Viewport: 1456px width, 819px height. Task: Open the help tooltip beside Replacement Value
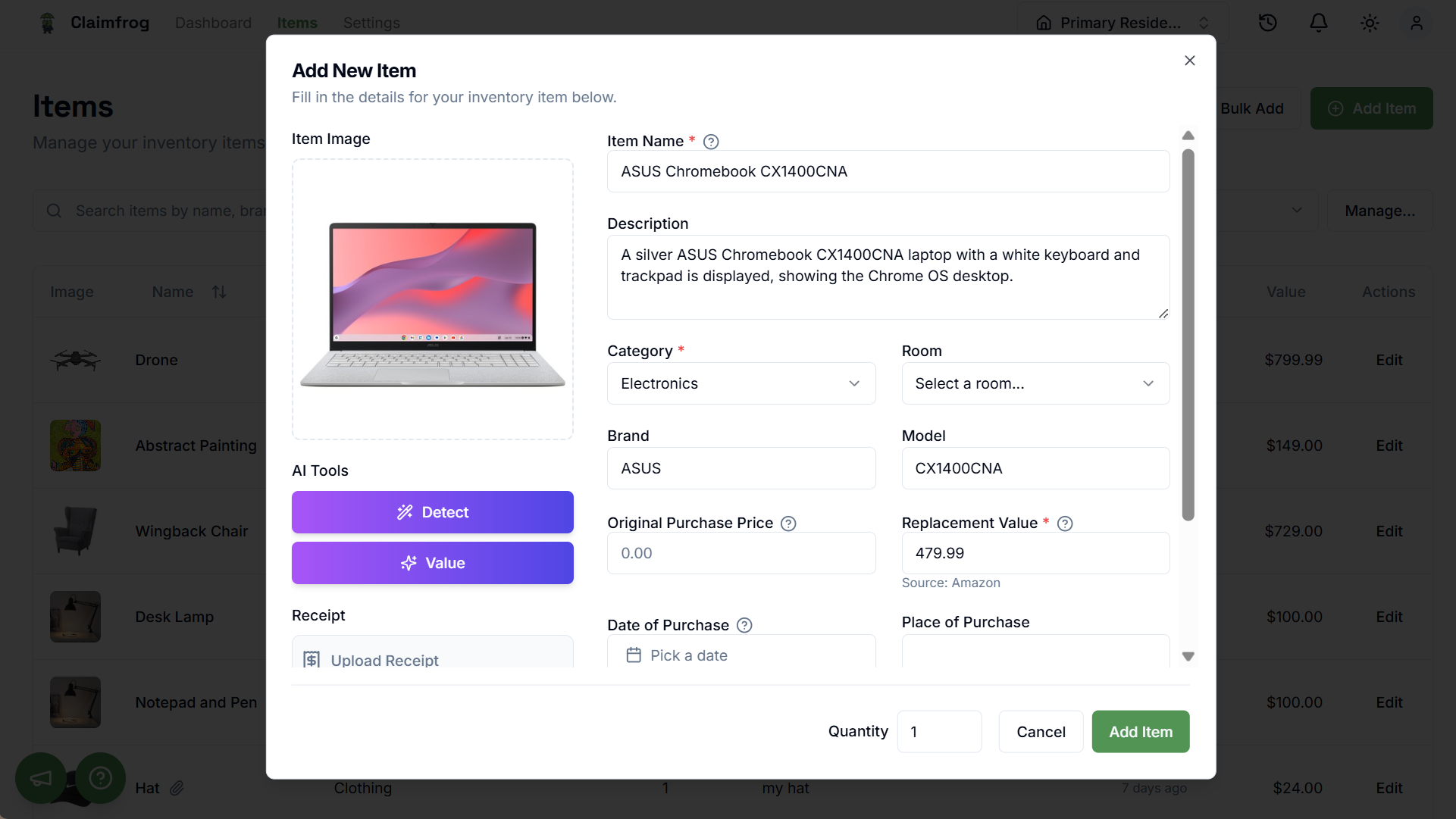click(x=1065, y=524)
